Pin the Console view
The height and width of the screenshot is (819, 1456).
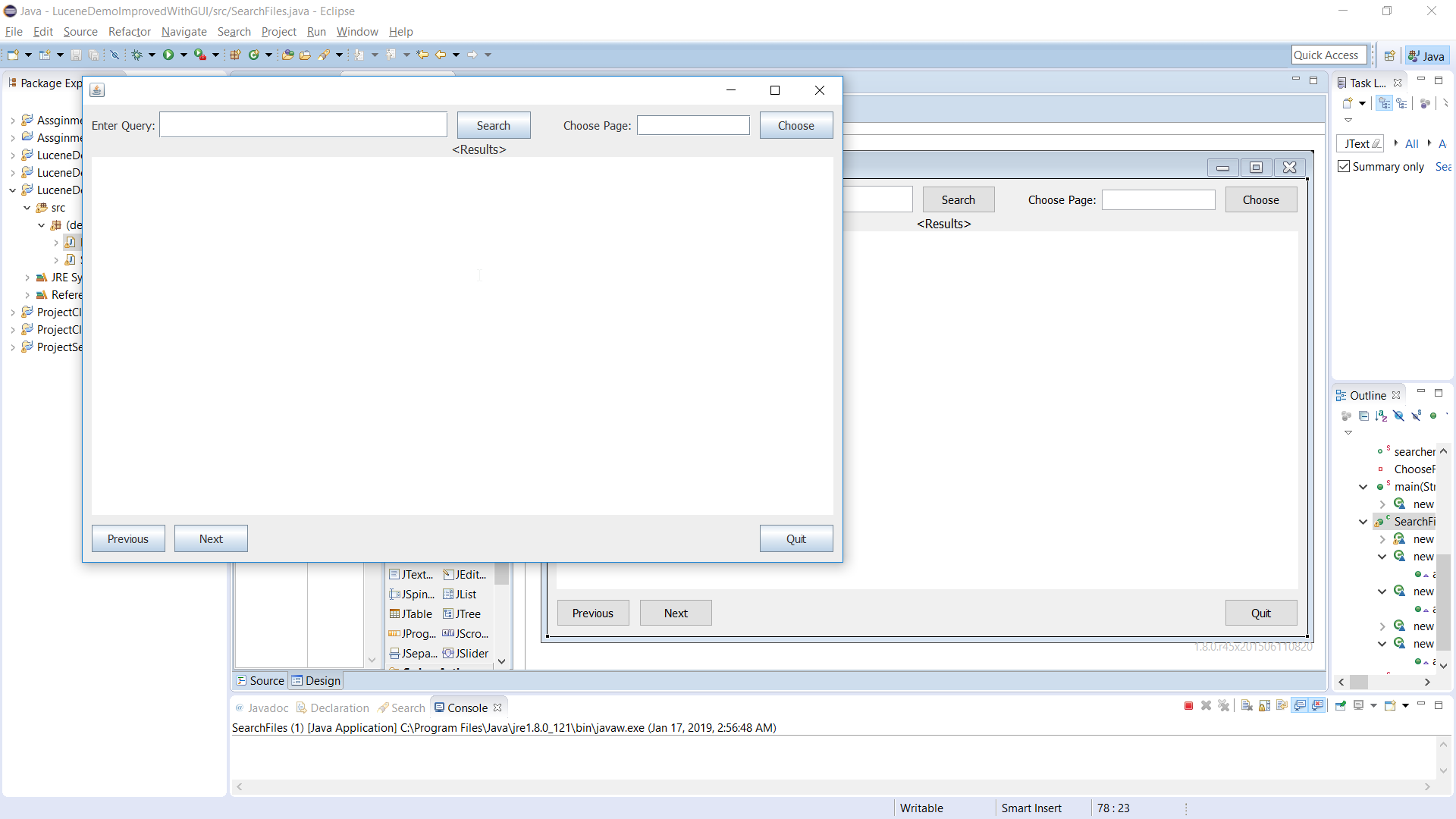1339,706
